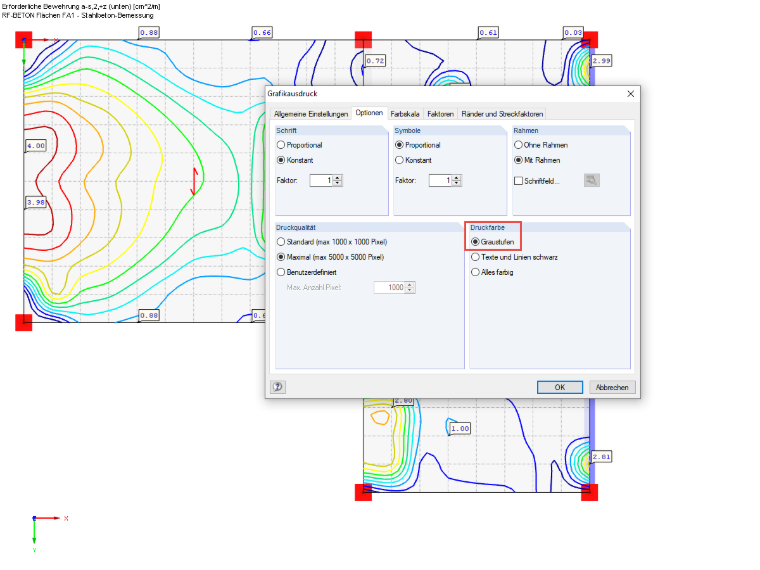
Task: Select Graustufen print color
Action: [x=492, y=242]
